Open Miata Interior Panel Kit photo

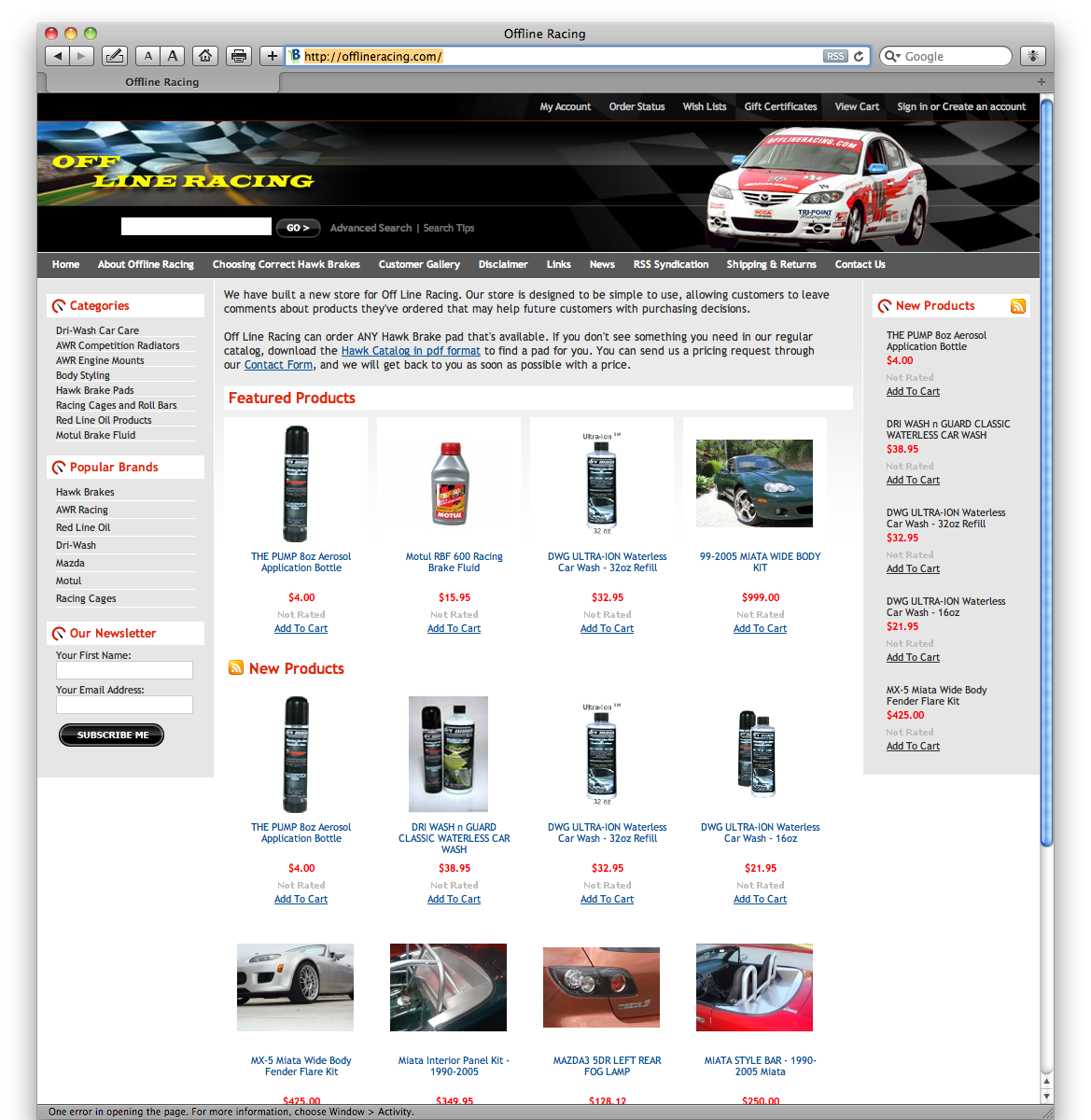[x=448, y=987]
